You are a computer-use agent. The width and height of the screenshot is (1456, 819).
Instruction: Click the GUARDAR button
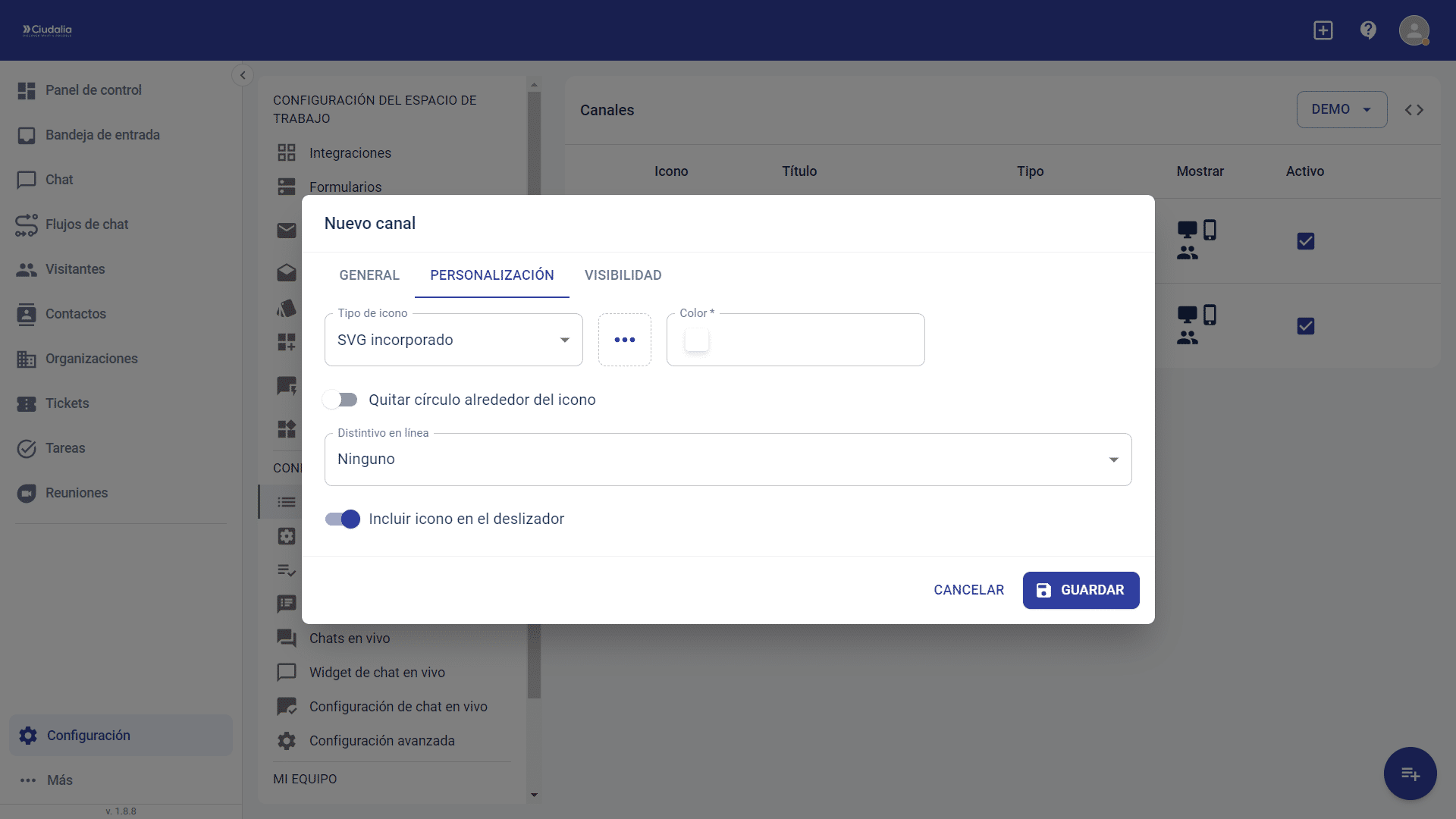pos(1080,590)
